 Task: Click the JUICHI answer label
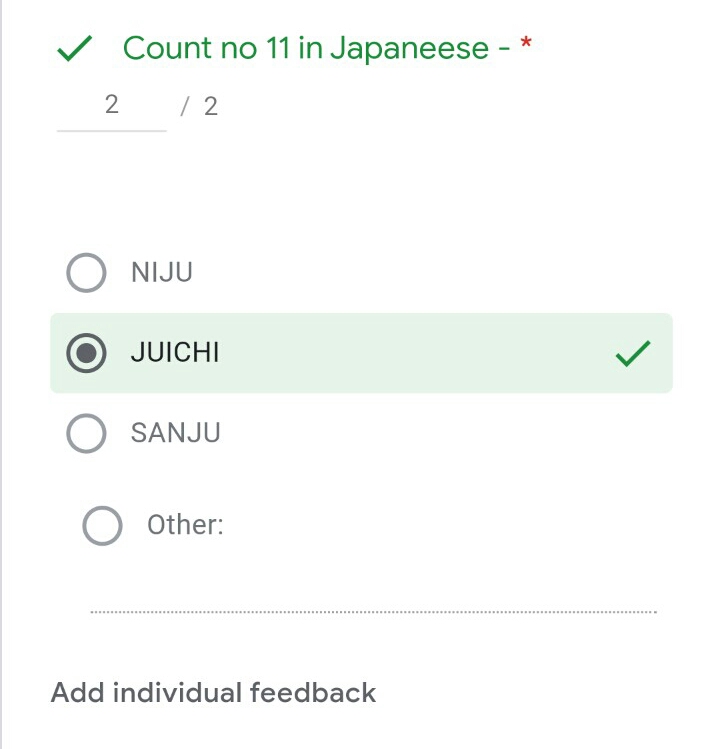pos(175,353)
